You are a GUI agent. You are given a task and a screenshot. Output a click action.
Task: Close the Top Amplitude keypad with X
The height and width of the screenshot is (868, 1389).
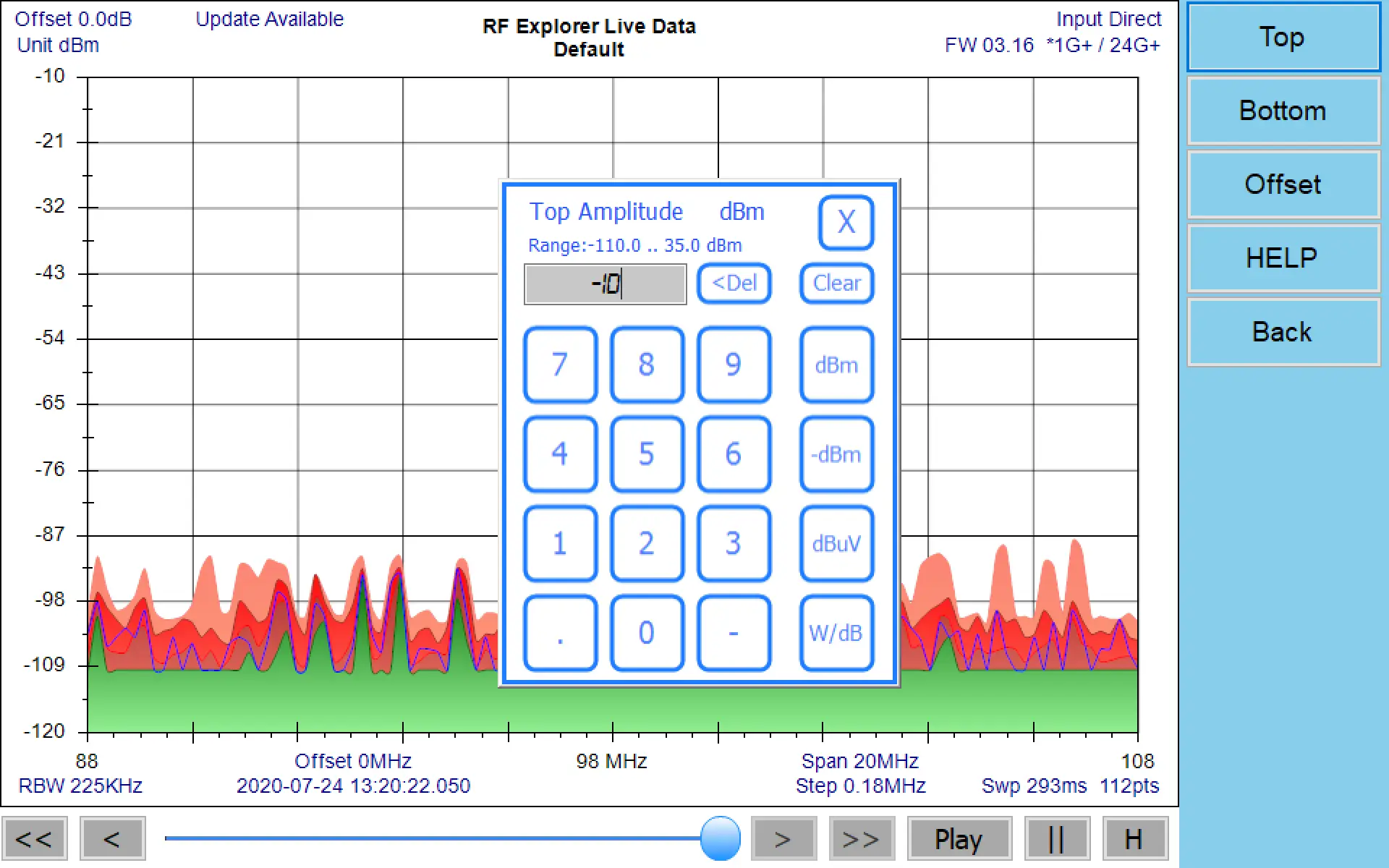click(846, 222)
